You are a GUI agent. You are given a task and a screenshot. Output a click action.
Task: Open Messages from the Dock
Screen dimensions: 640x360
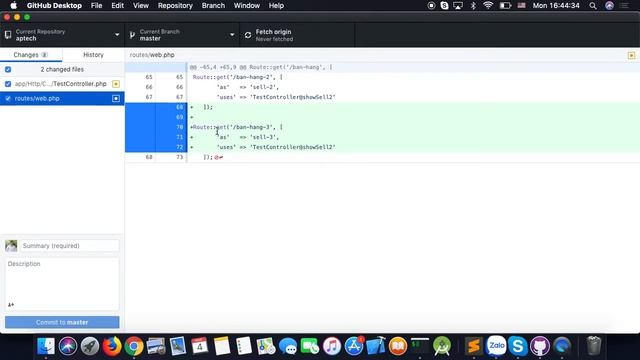click(288, 346)
